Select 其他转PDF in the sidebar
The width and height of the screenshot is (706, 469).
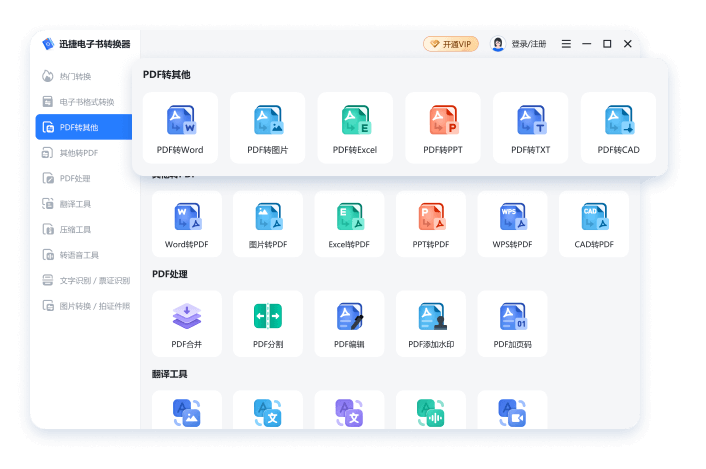coord(79,153)
